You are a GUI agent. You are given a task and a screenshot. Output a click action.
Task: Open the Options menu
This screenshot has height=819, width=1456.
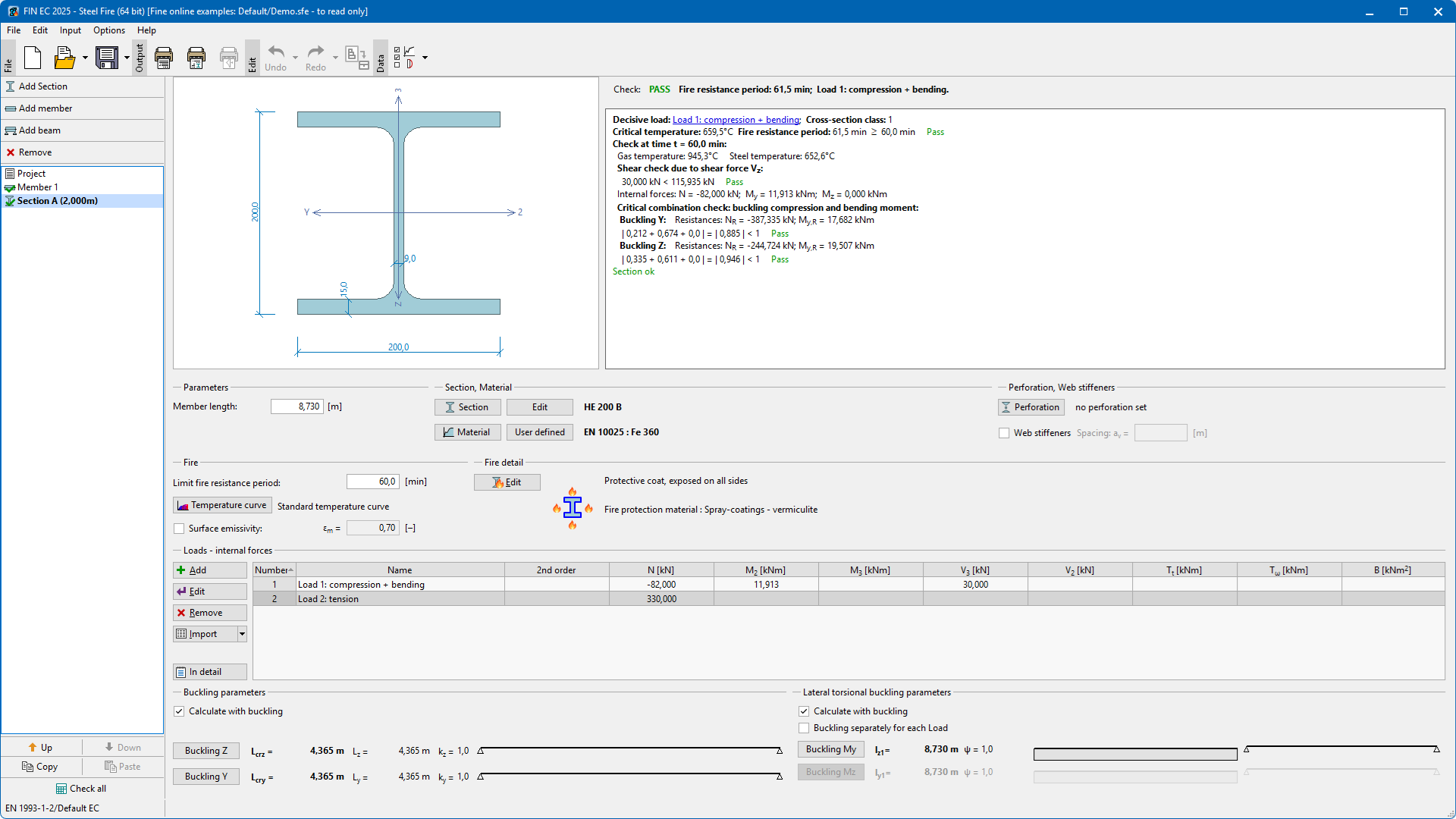tap(109, 30)
